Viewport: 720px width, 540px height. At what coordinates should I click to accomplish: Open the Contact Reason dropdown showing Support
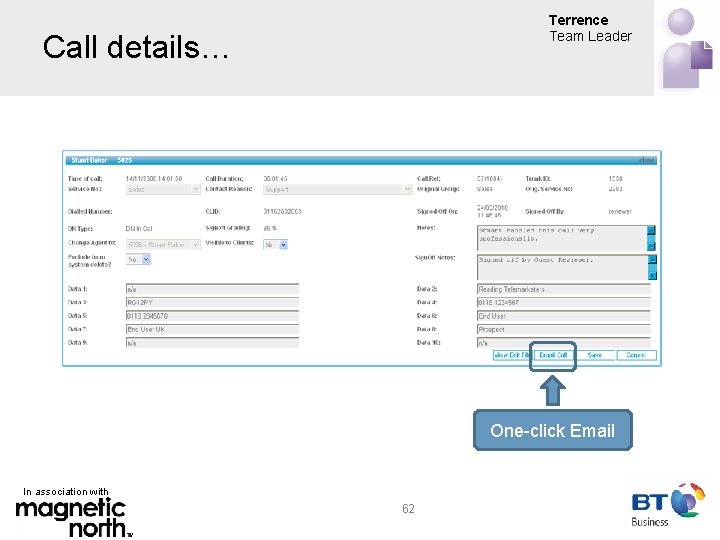337,189
